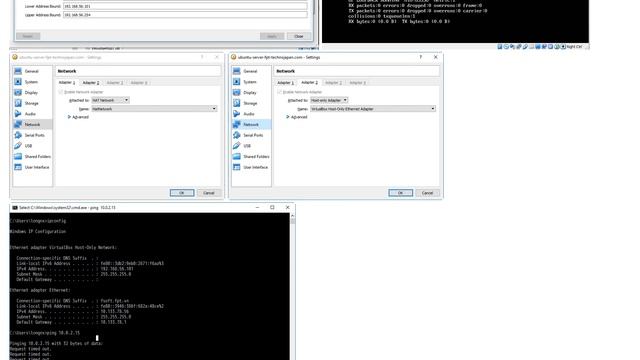Maximize the cmd.exe ping window
Image resolution: width=640 pixels, height=360 pixels.
272,207
